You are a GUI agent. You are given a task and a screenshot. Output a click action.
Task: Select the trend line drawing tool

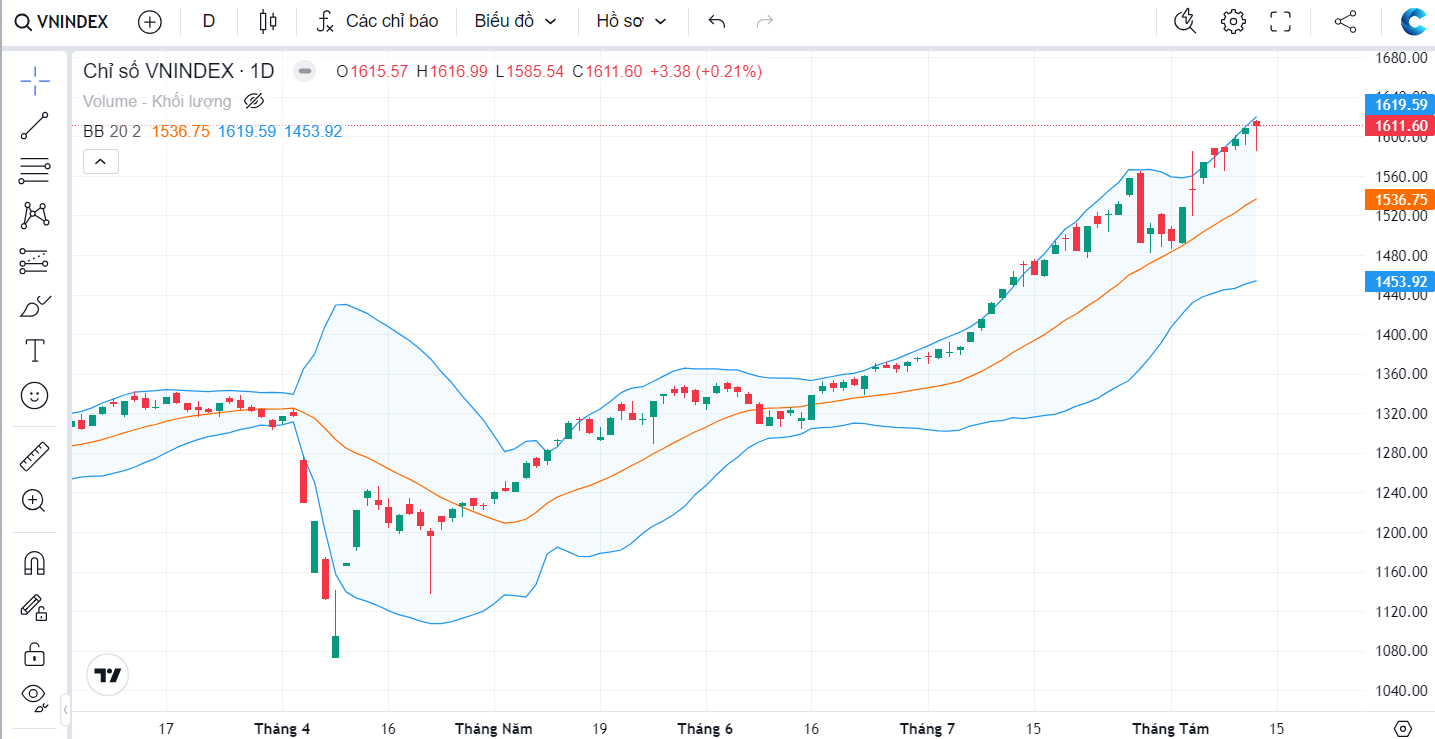35,126
